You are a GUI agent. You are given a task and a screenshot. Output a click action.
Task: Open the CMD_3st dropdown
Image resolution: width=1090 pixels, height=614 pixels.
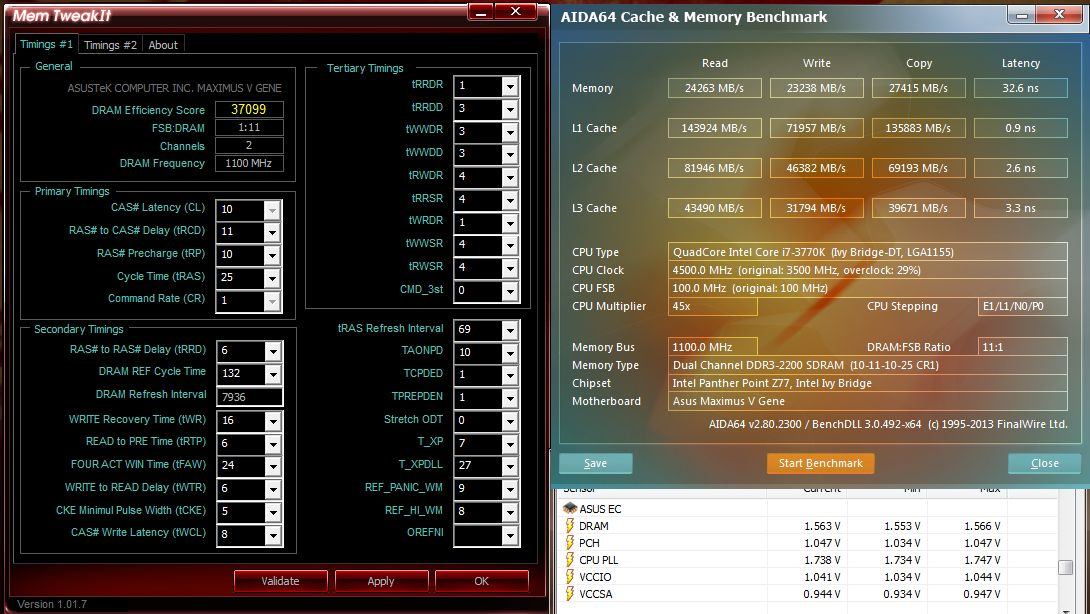(x=510, y=291)
